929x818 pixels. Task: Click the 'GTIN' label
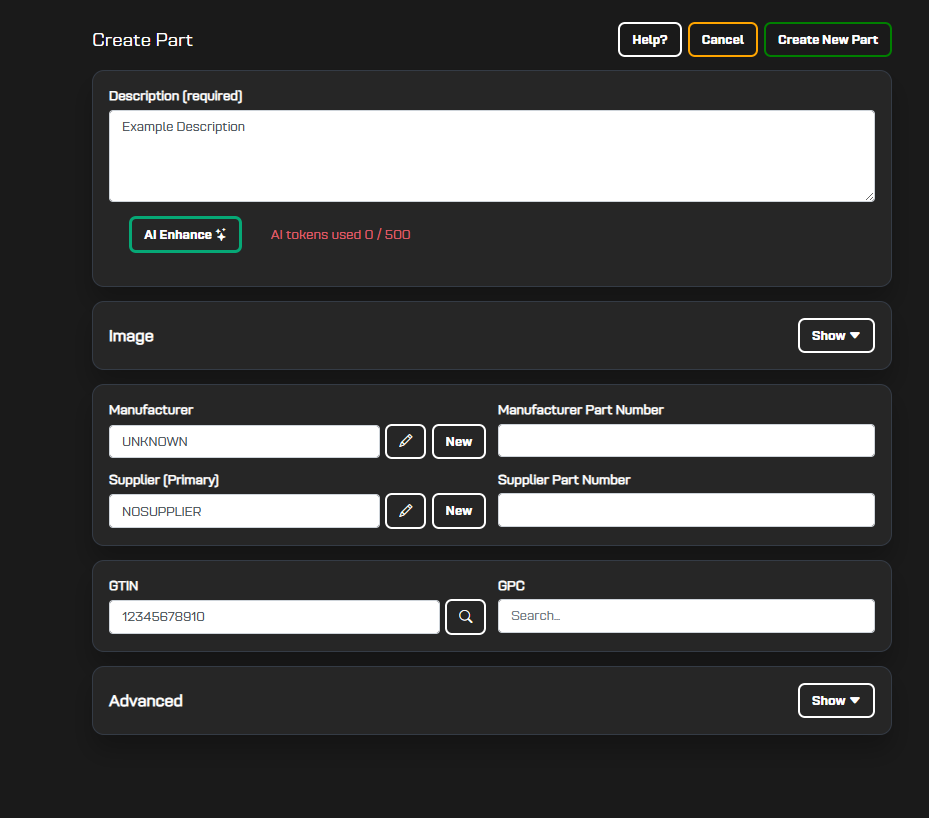pyautogui.click(x=124, y=586)
